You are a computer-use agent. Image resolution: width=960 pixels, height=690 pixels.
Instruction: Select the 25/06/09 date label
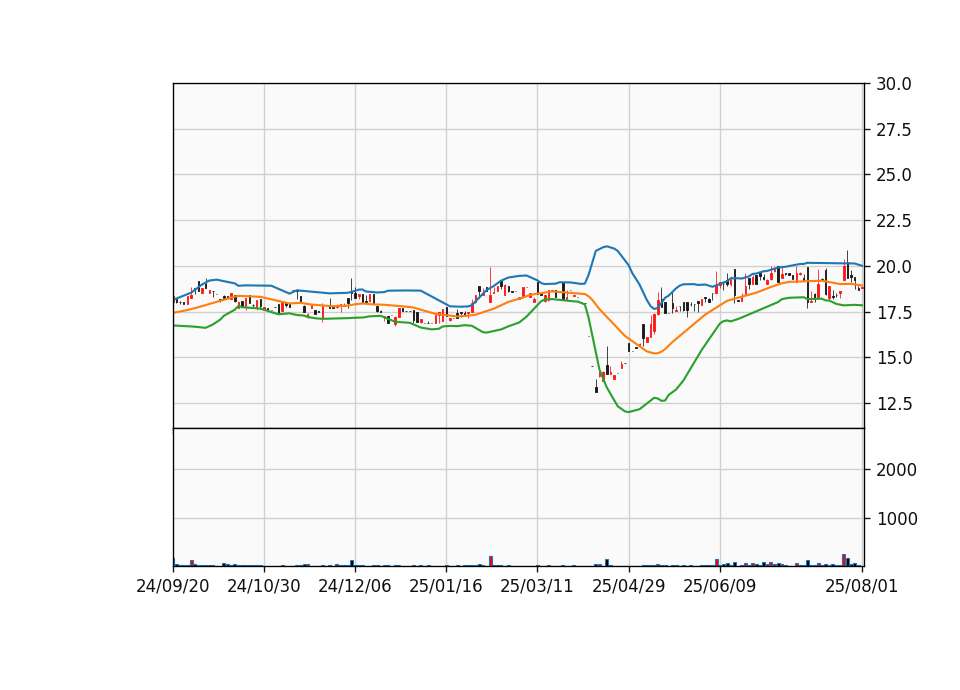pyautogui.click(x=719, y=586)
